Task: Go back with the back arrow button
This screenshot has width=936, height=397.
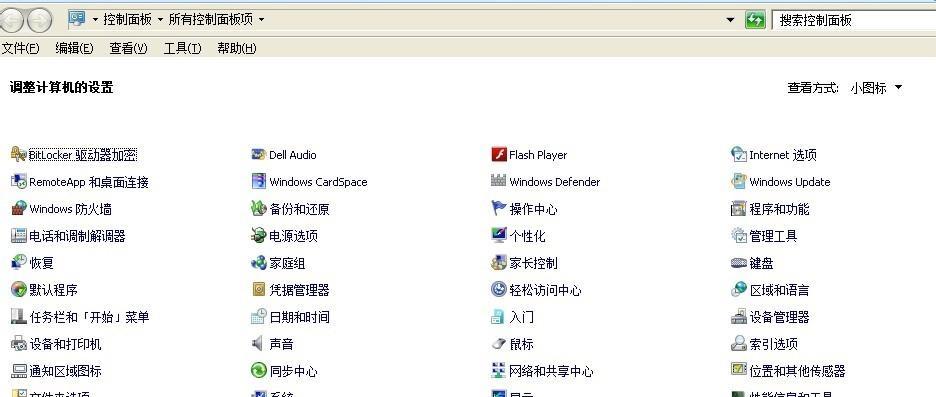Action: tap(12, 21)
